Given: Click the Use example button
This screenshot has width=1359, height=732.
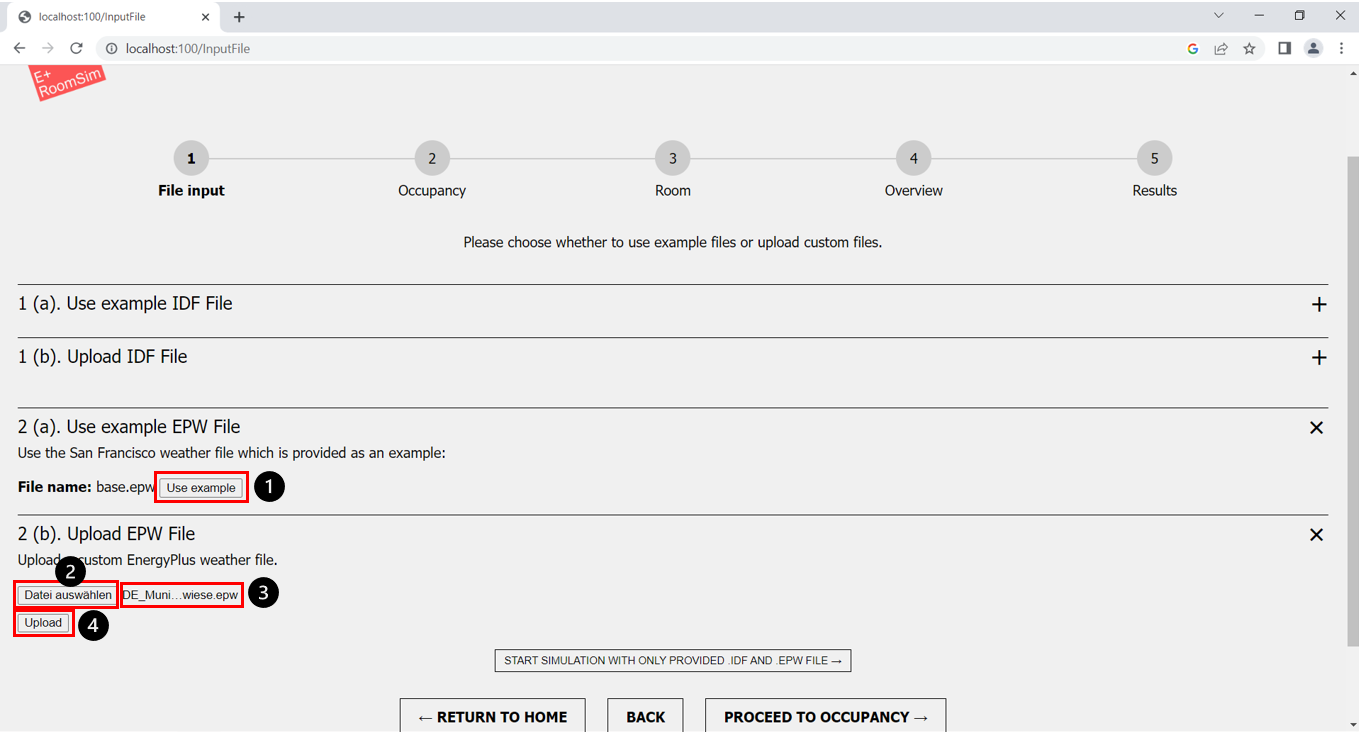Looking at the screenshot, I should [x=201, y=487].
